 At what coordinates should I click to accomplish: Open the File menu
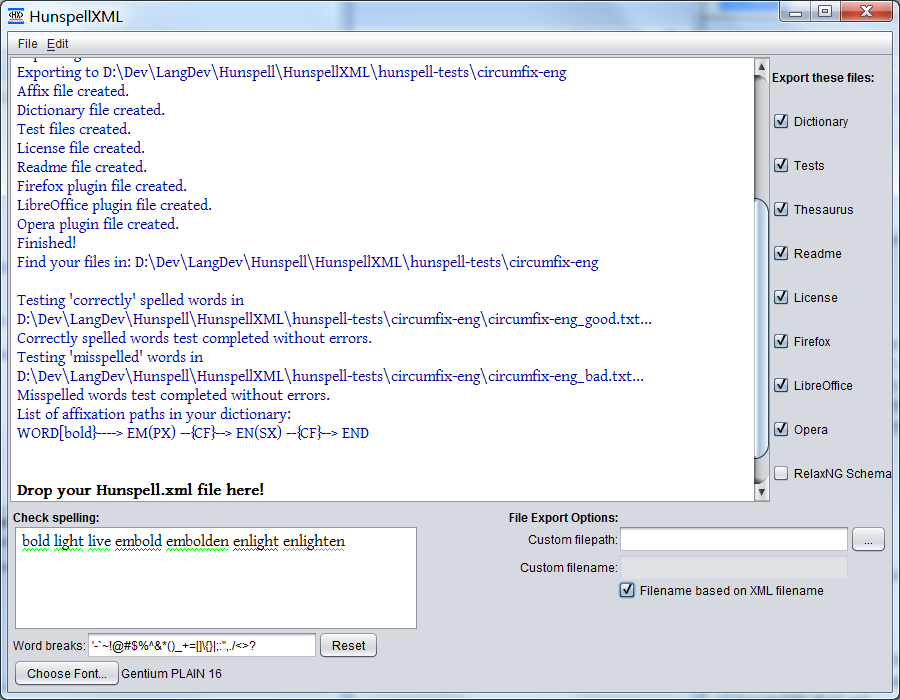27,44
